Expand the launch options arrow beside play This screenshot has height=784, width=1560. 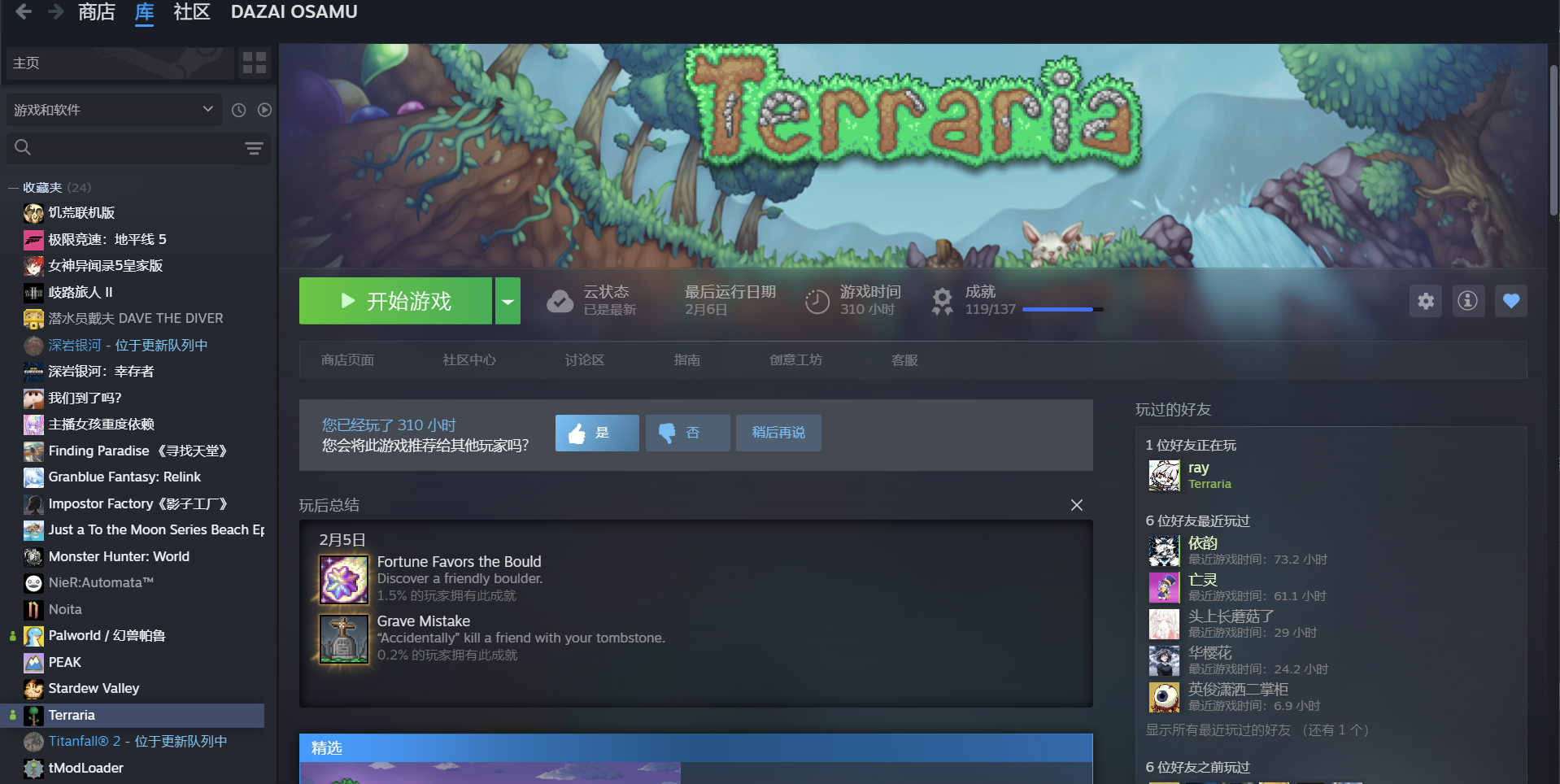click(508, 302)
